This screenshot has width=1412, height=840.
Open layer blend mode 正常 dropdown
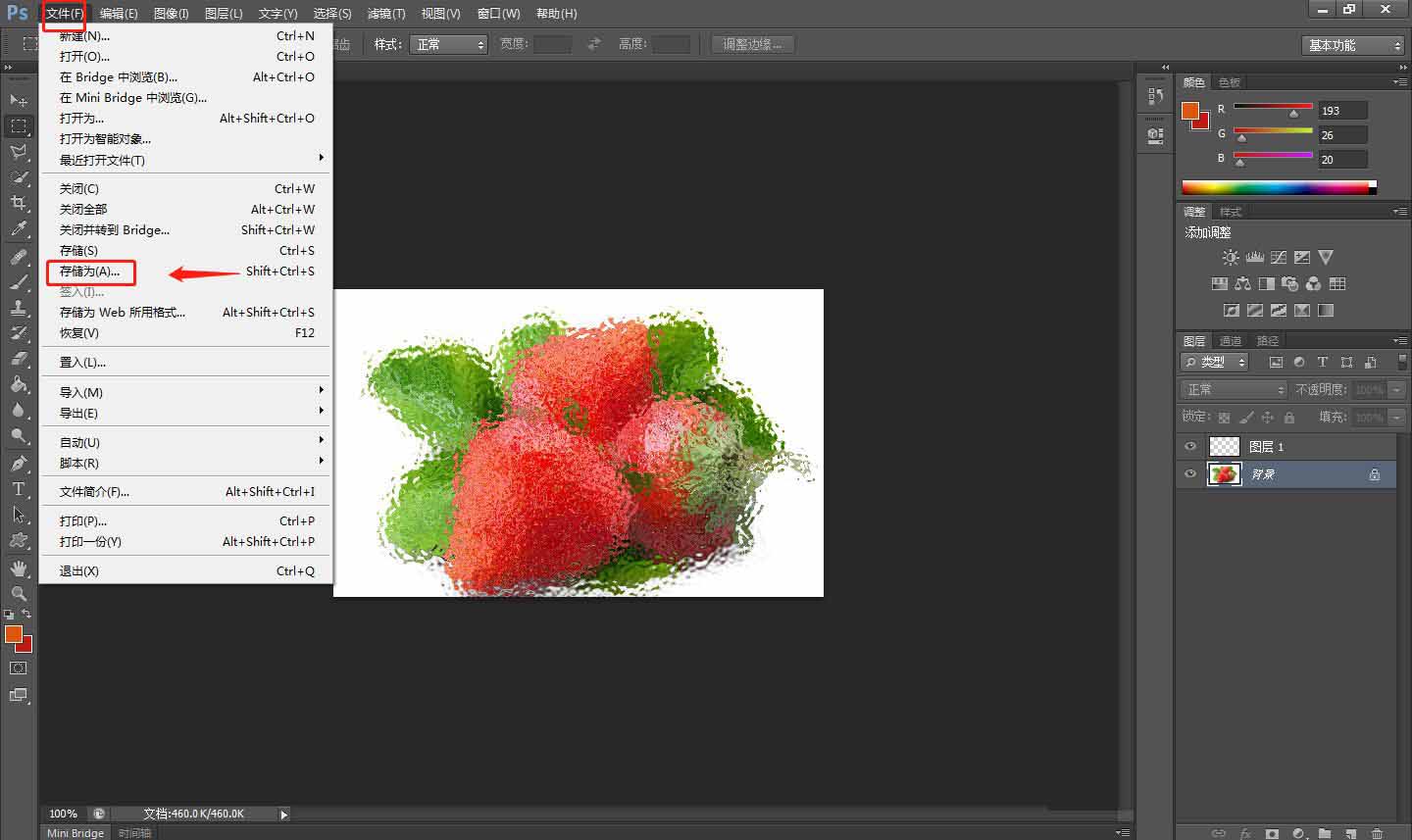point(1234,390)
